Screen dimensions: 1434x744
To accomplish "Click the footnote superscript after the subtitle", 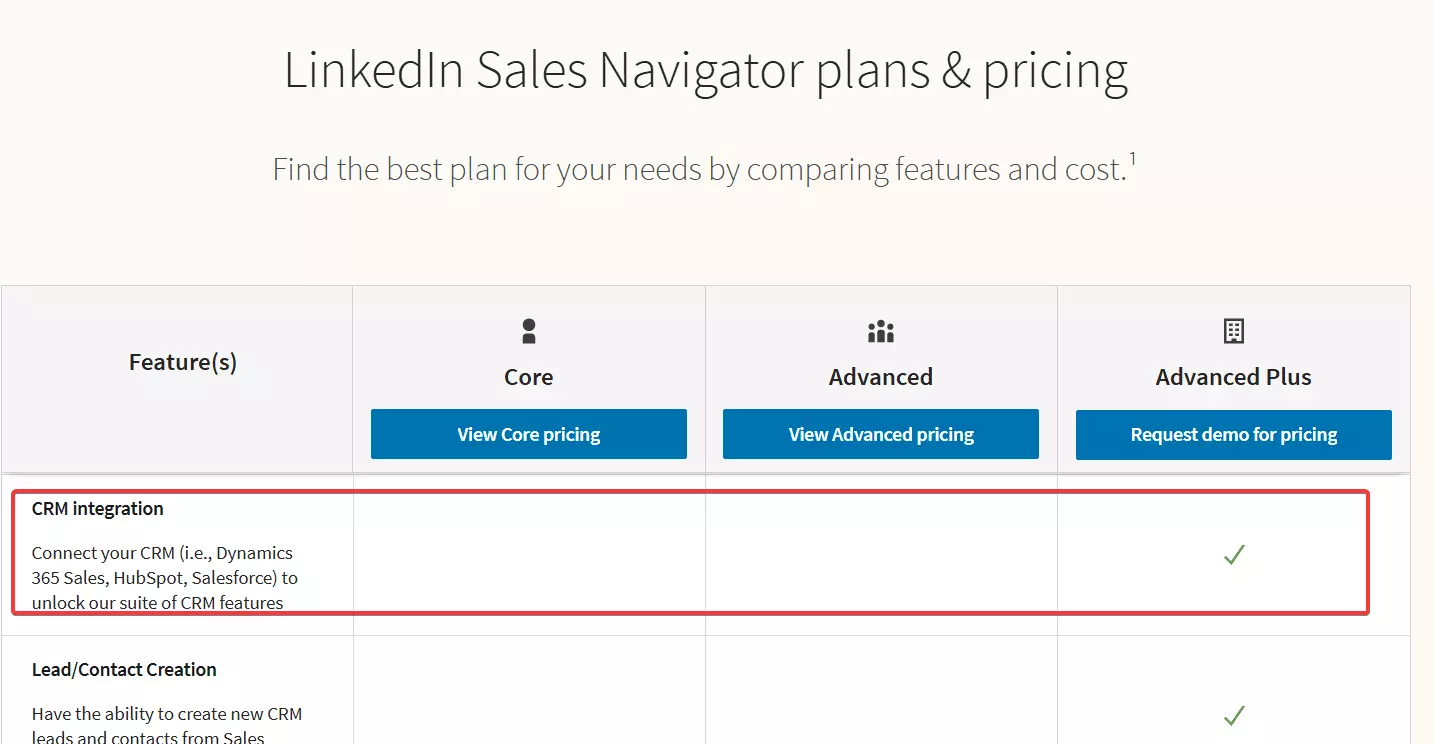I will (1133, 156).
